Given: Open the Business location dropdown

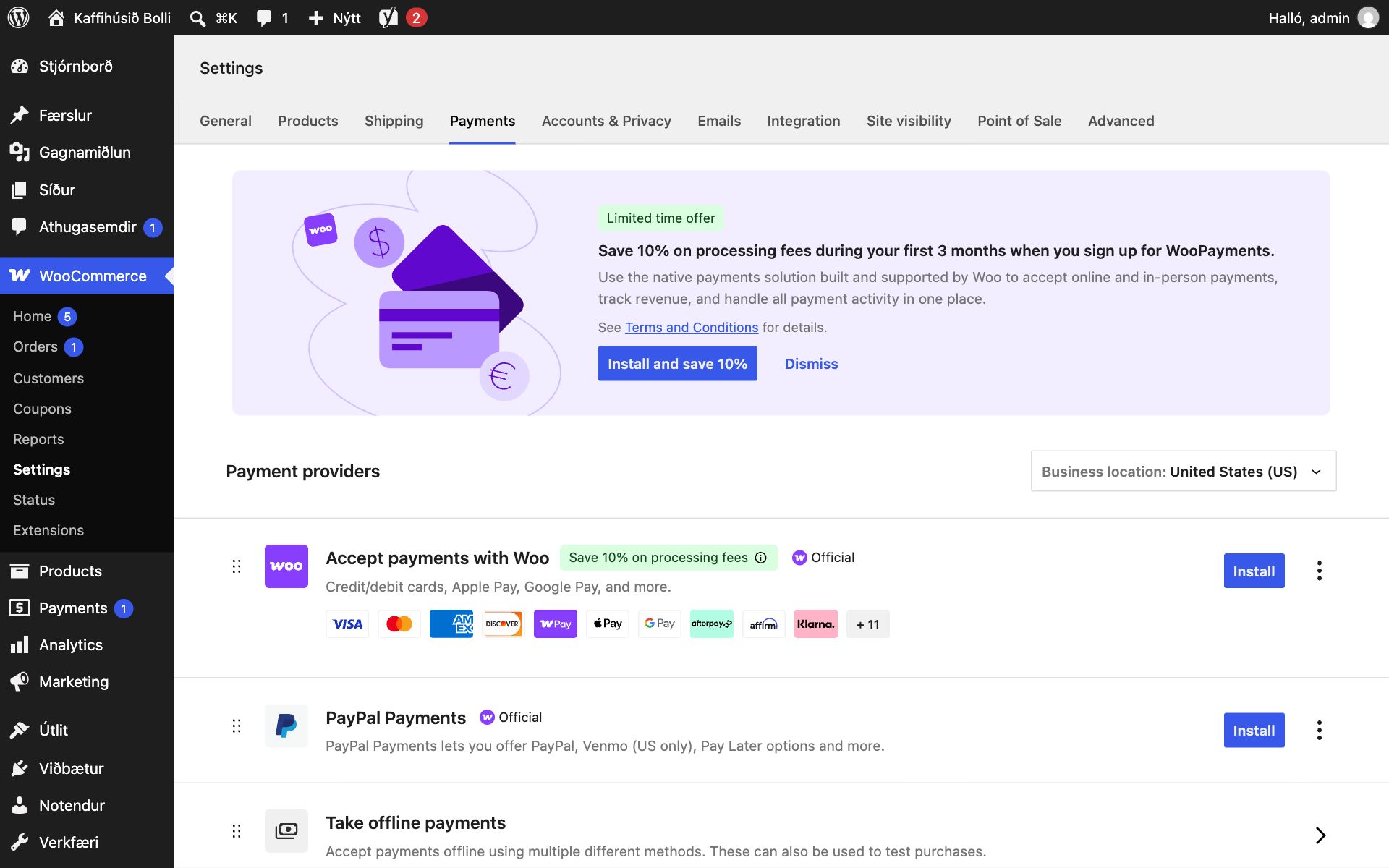Looking at the screenshot, I should 1184,472.
